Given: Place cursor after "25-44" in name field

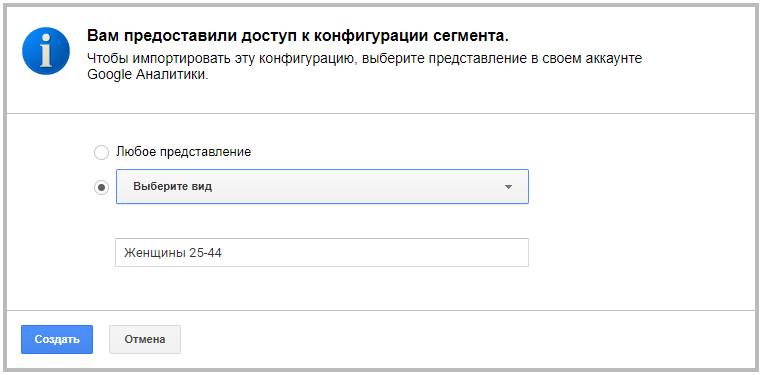Looking at the screenshot, I should (x=223, y=253).
